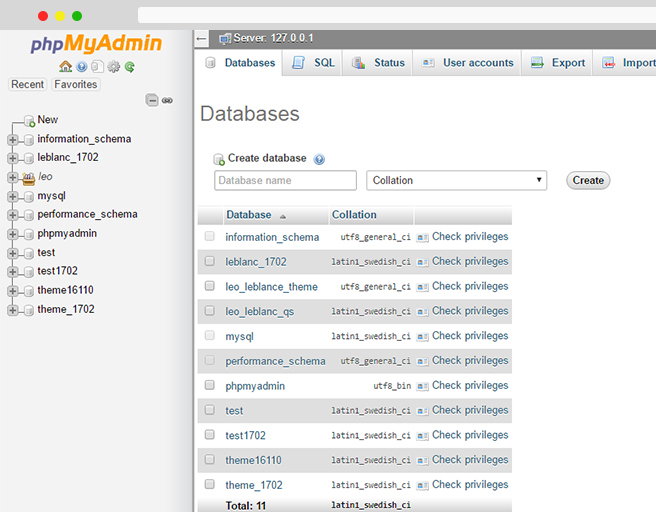Open the Recent tables list
Image resolution: width=656 pixels, height=512 pixels.
click(28, 84)
